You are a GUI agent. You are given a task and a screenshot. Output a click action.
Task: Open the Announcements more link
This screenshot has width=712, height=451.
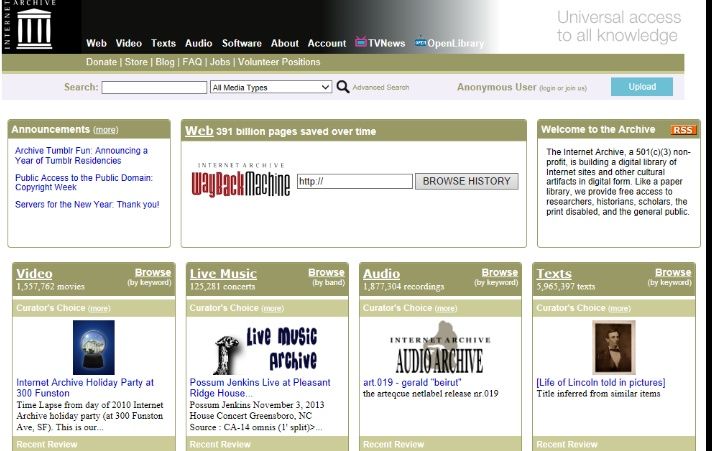[105, 130]
